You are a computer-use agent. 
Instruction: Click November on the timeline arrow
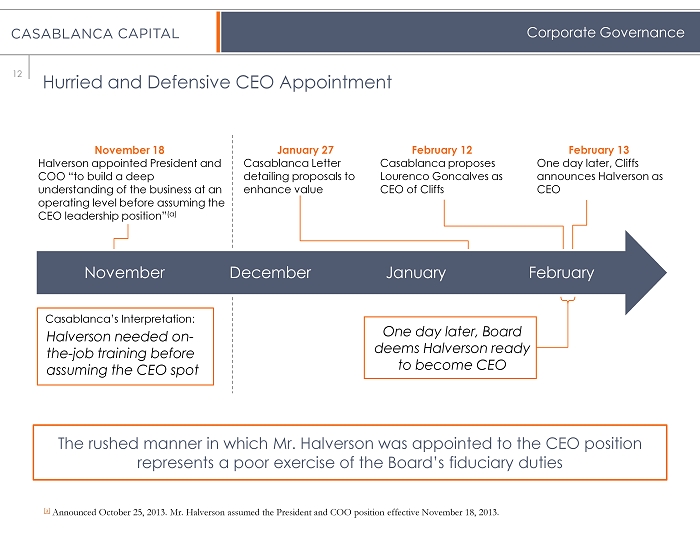coord(124,272)
